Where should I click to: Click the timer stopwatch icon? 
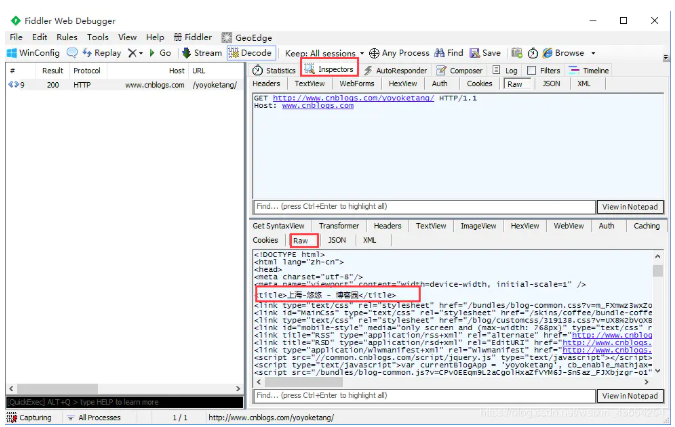tap(533, 53)
